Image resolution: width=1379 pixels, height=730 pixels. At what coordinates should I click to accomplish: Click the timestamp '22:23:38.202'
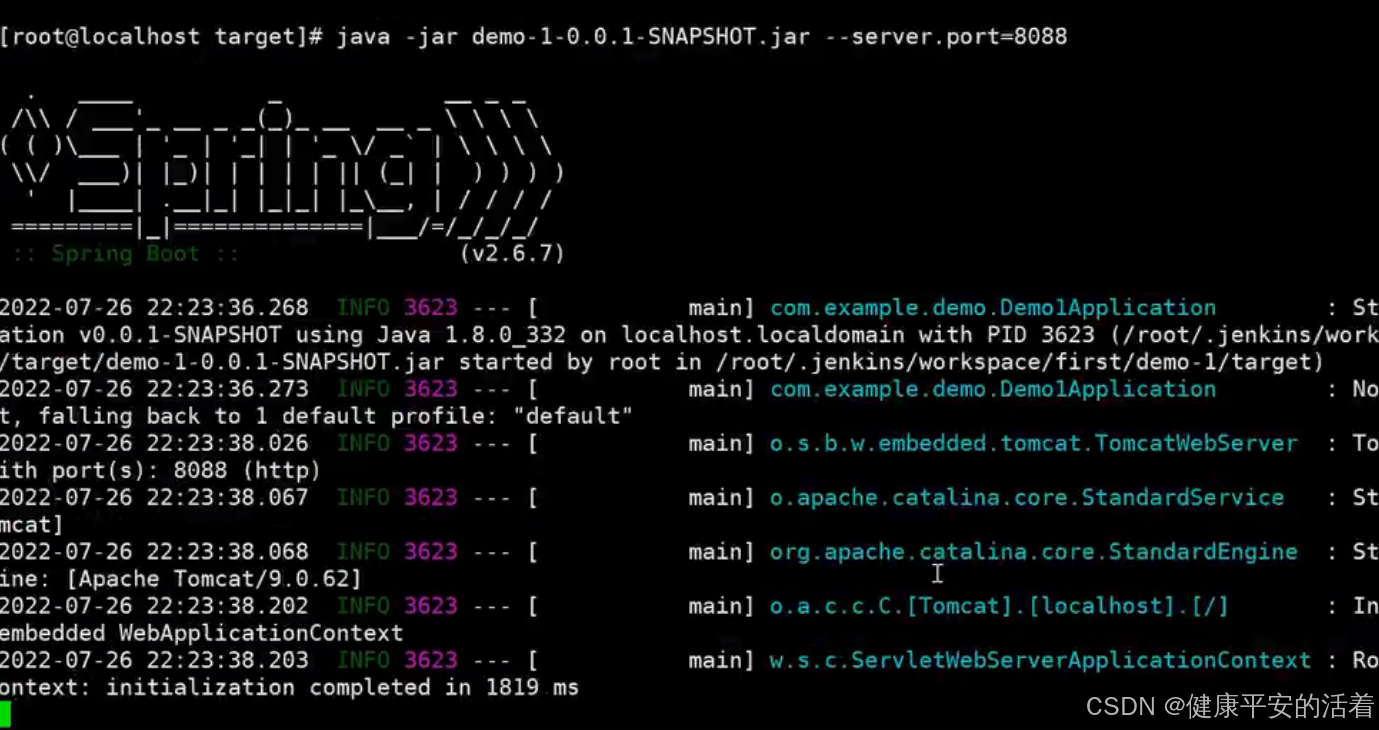(x=228, y=605)
